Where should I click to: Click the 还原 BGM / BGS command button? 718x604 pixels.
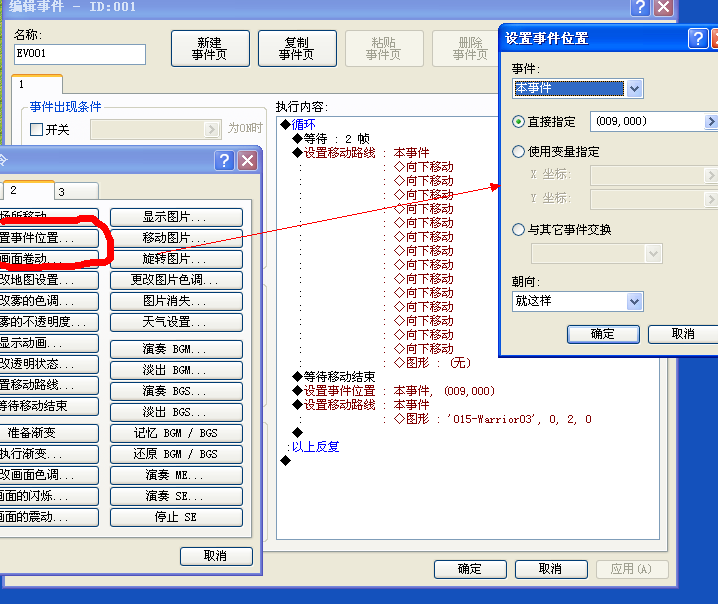click(x=176, y=455)
